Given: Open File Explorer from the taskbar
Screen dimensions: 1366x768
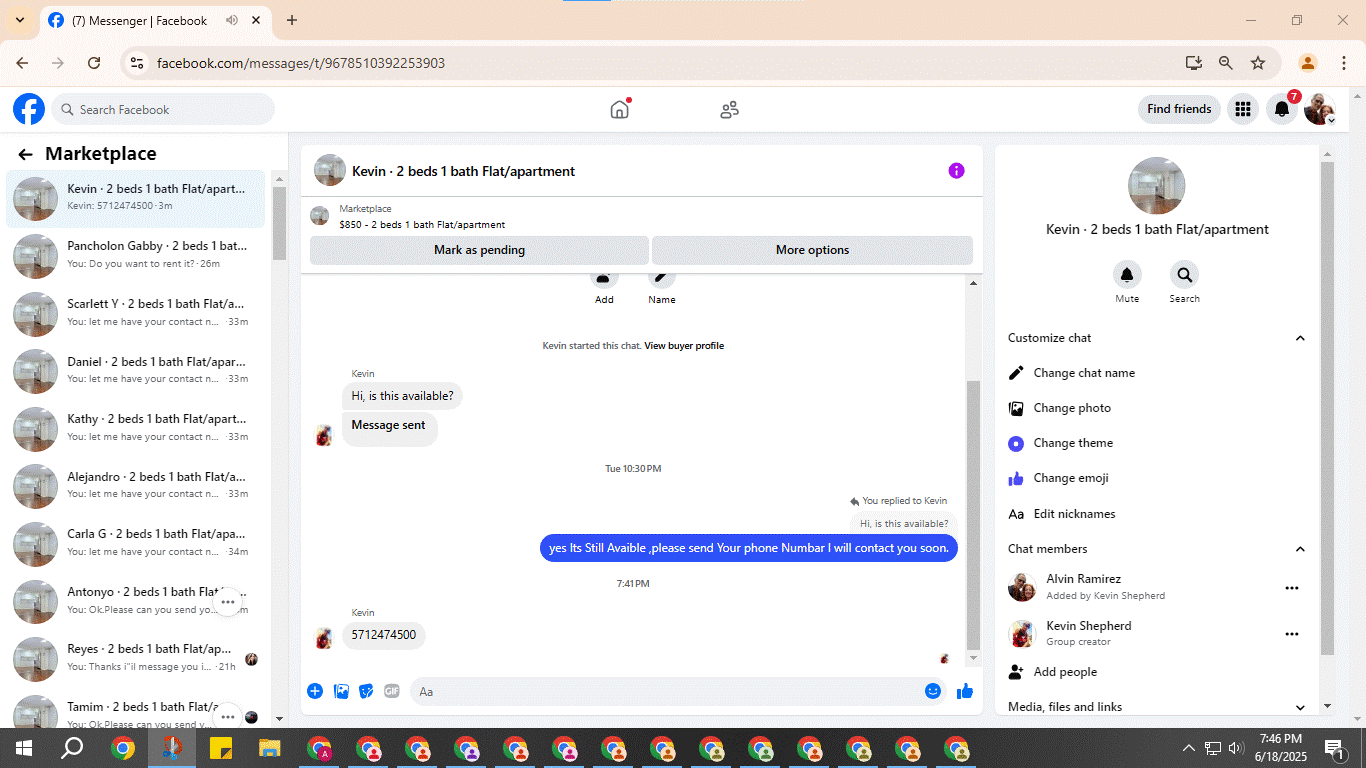Looking at the screenshot, I should click(x=270, y=748).
